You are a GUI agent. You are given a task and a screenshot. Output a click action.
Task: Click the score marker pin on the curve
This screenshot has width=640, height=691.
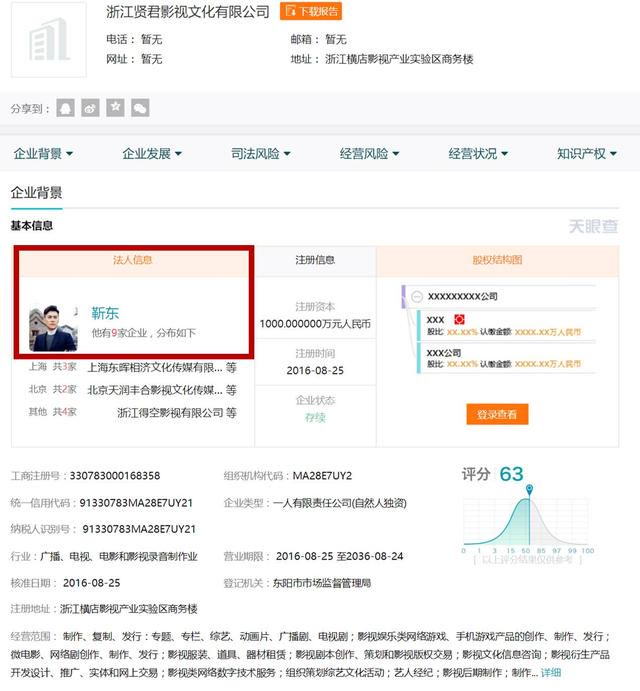tap(529, 489)
